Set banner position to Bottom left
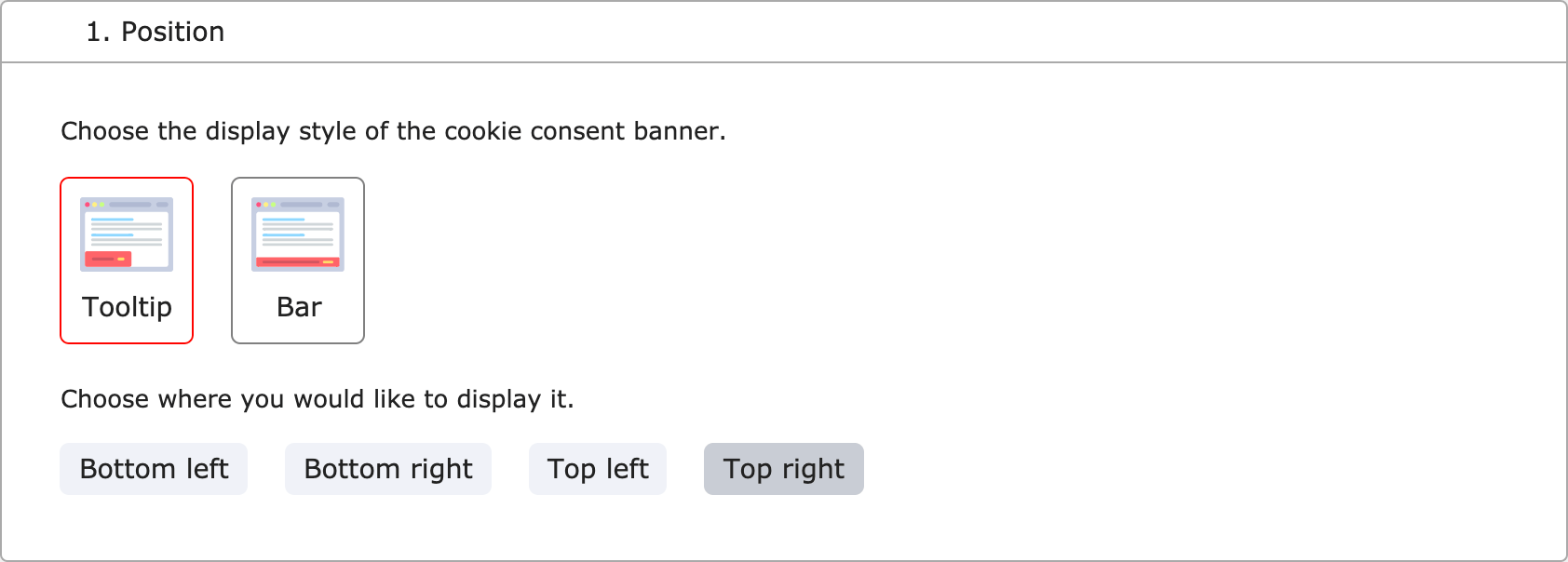The image size is (1568, 562). pyautogui.click(x=154, y=469)
